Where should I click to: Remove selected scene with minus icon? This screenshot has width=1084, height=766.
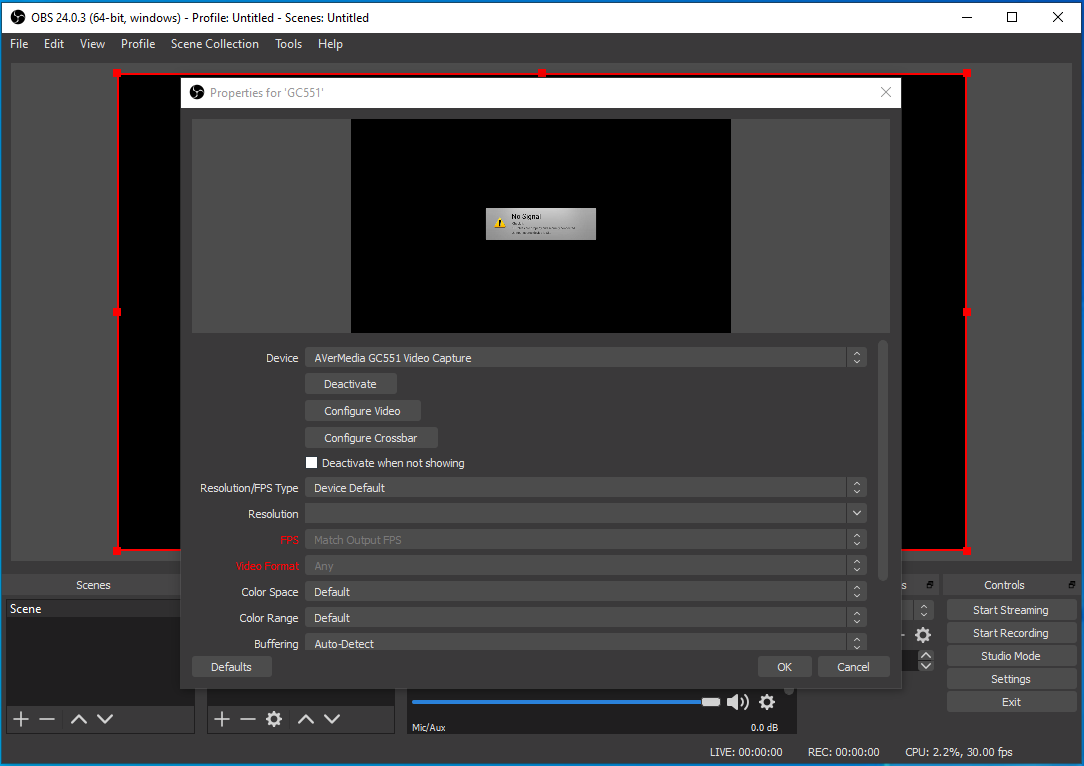[47, 719]
